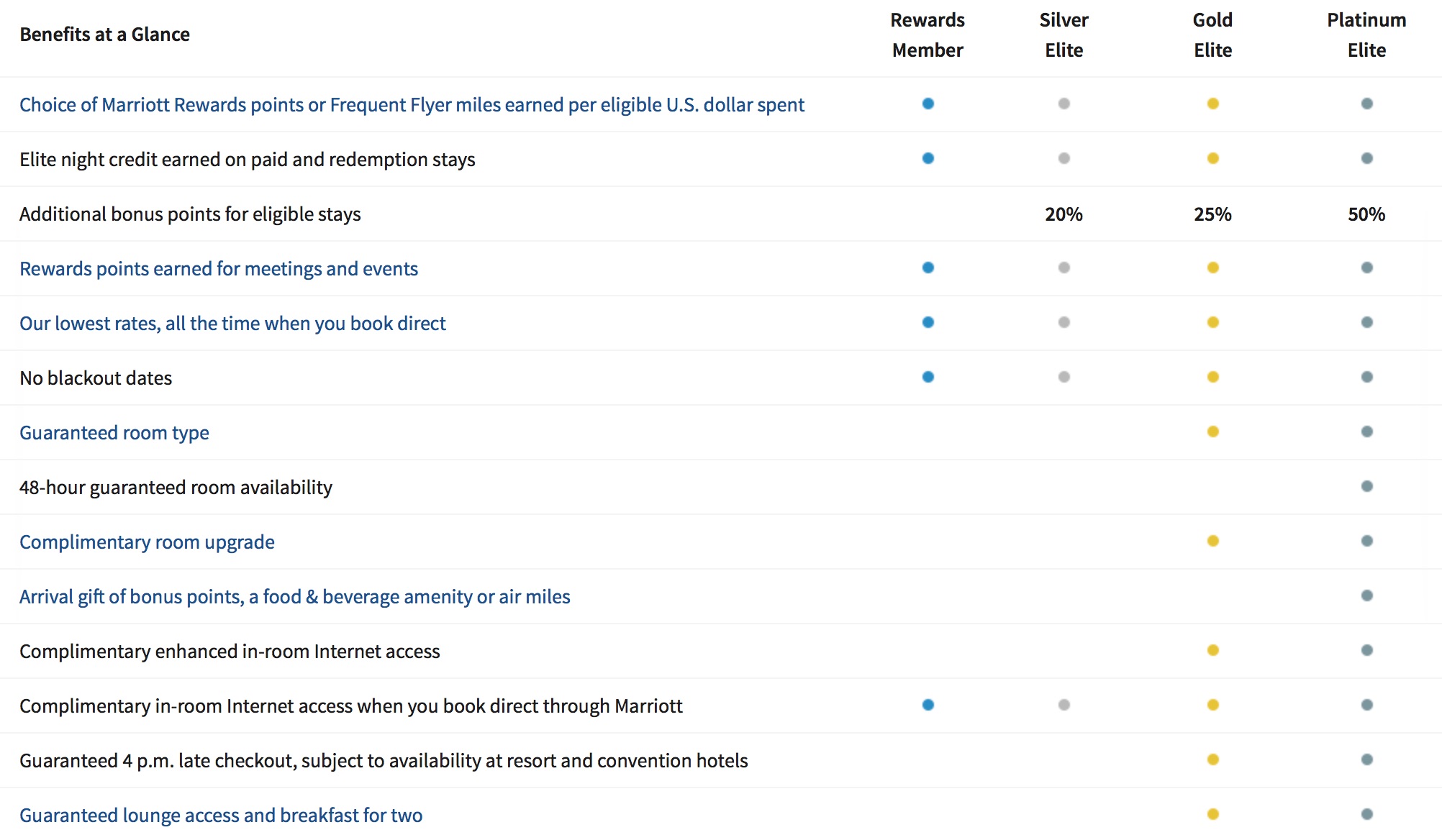The image size is (1442, 840).
Task: Click the 50% Platinum bonus points value
Action: tap(1366, 214)
